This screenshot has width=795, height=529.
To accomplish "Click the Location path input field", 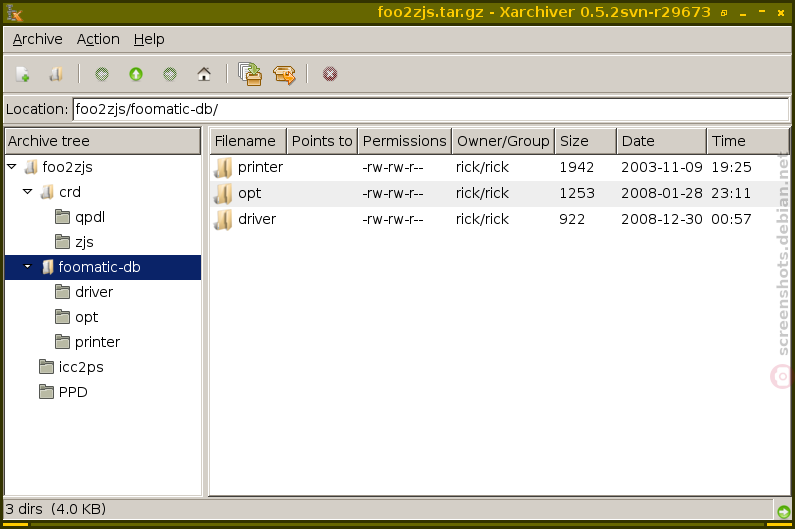I will [430, 109].
